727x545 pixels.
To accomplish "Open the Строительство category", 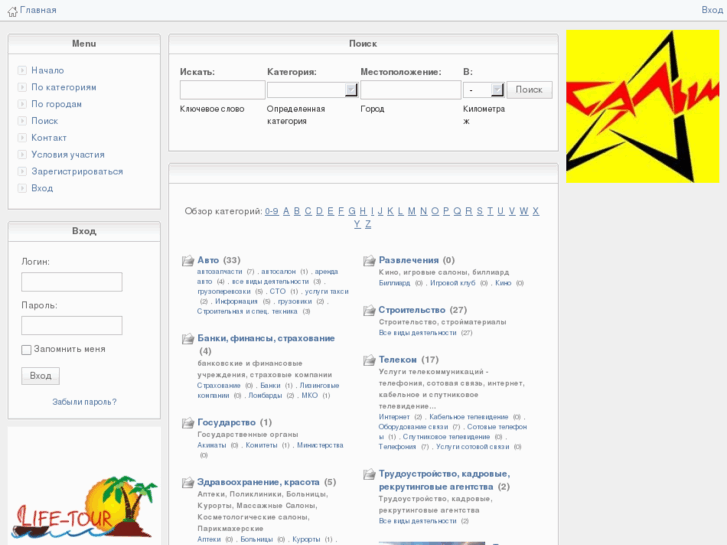I will (x=412, y=310).
